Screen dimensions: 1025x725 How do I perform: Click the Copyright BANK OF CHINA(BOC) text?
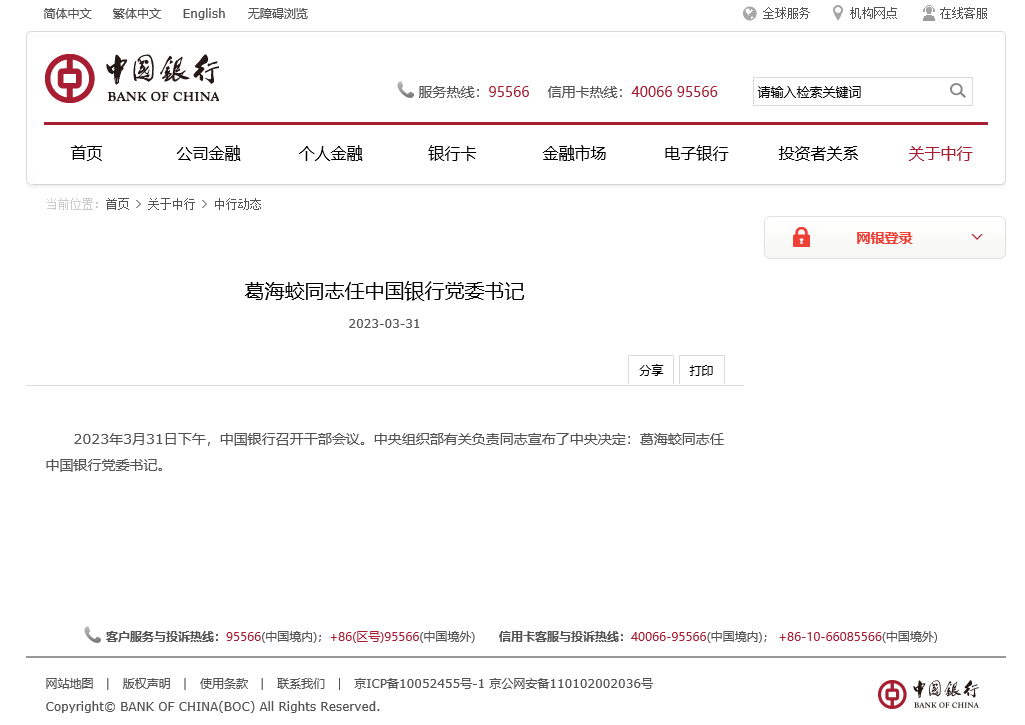tap(212, 706)
